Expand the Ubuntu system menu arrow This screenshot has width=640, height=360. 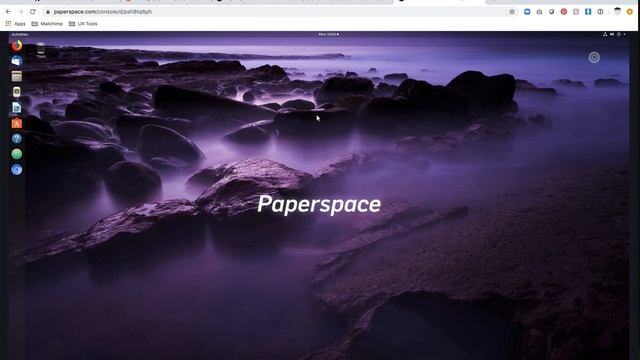pyautogui.click(x=624, y=34)
